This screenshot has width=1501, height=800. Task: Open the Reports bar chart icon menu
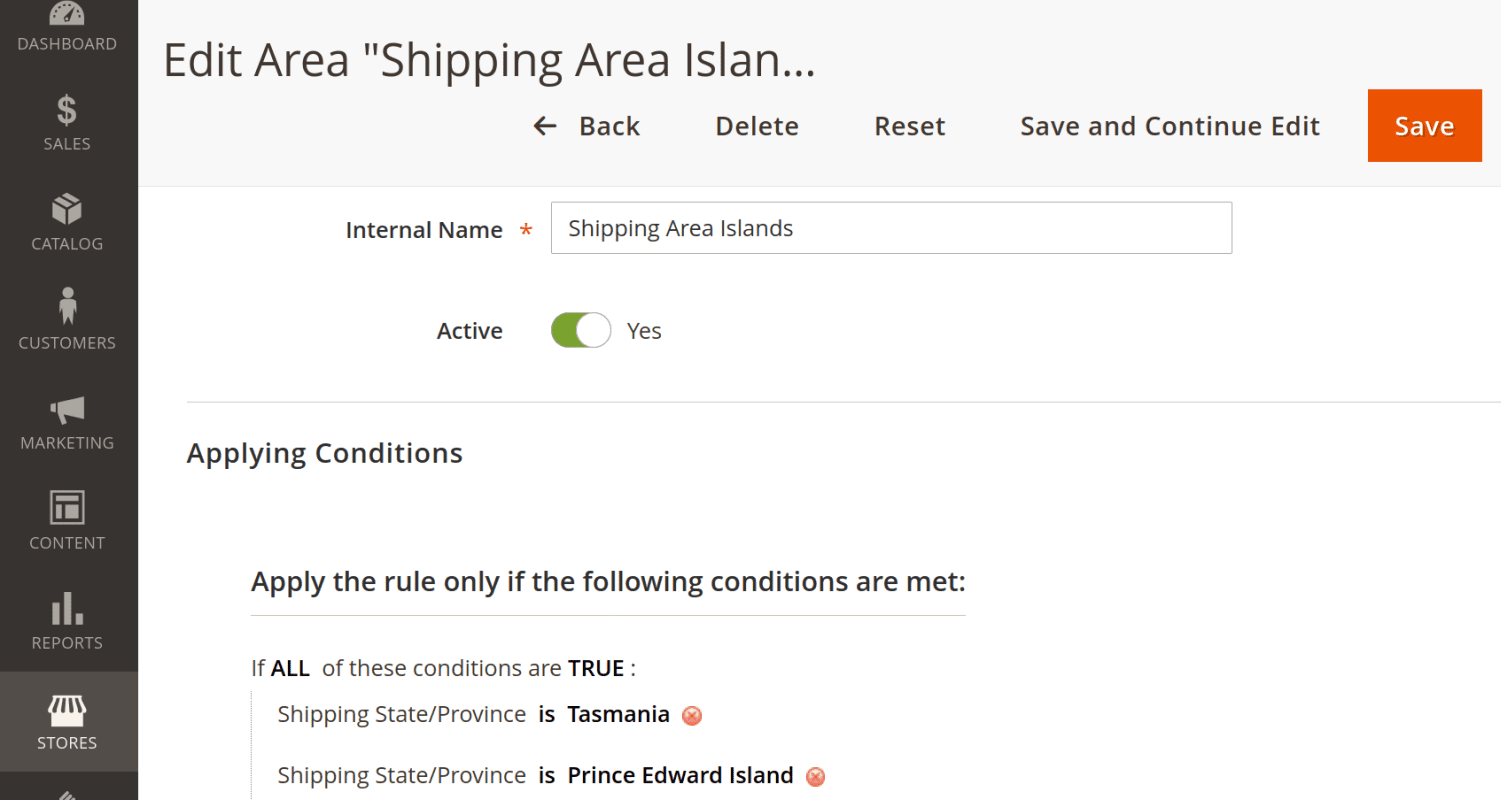pyautogui.click(x=67, y=621)
